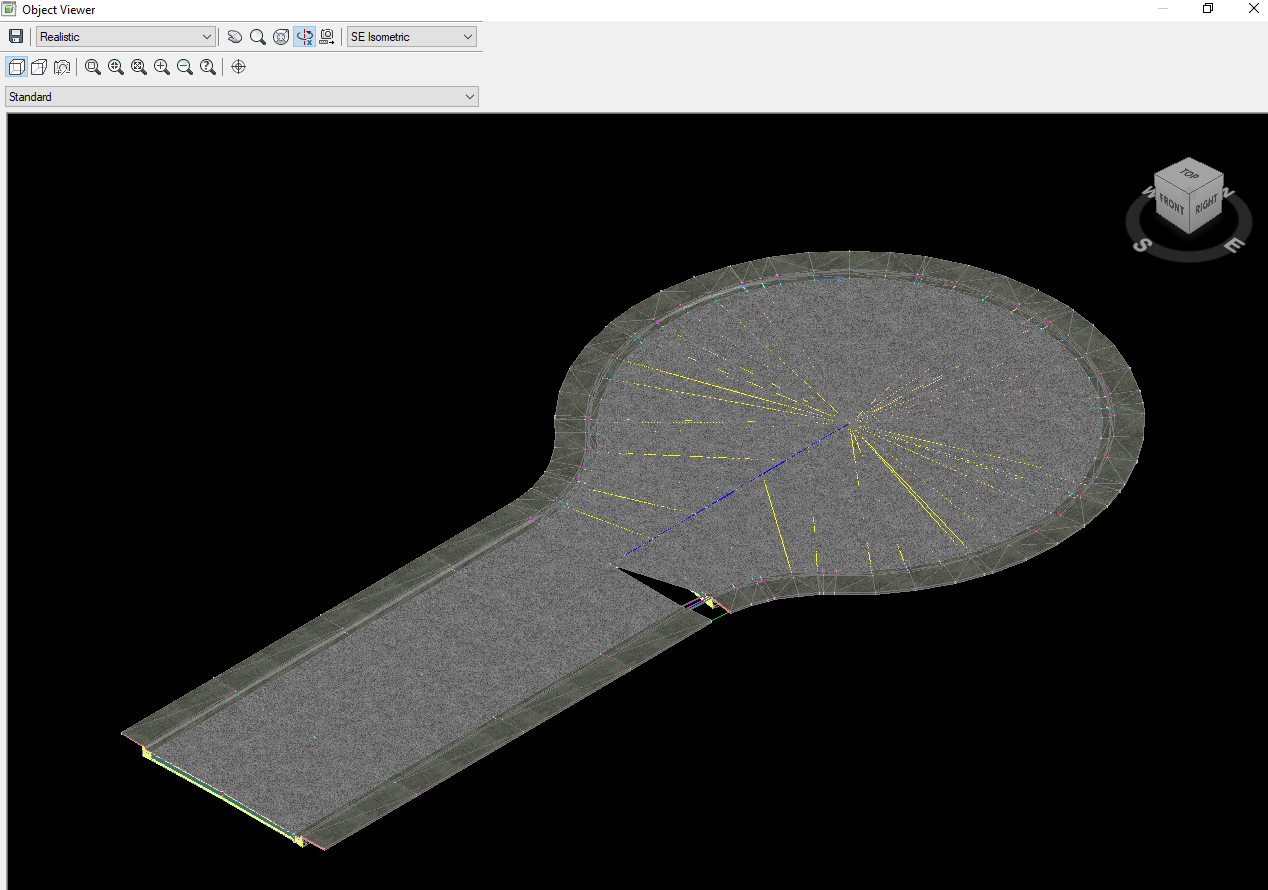
Task: Restore down the Object Viewer window
Action: point(1208,9)
